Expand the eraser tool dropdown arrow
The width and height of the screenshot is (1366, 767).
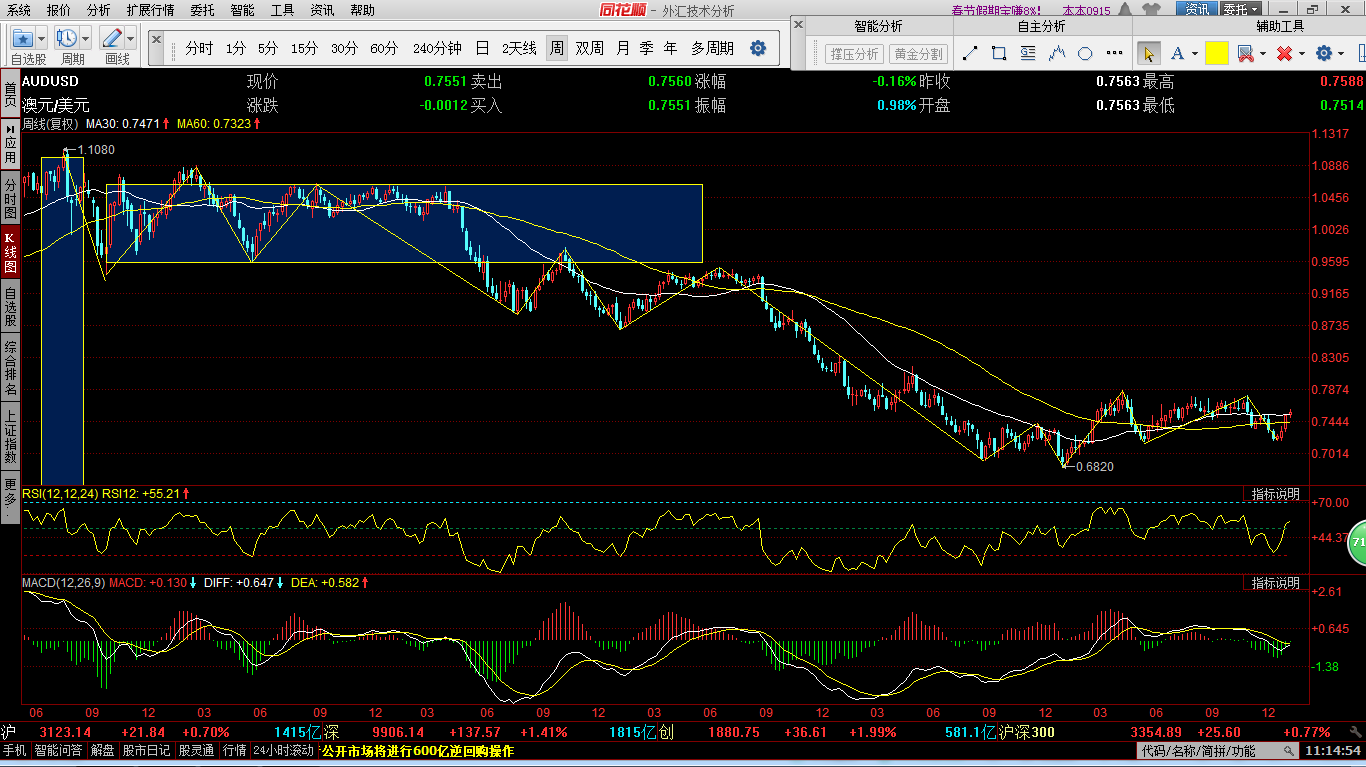[1263, 53]
